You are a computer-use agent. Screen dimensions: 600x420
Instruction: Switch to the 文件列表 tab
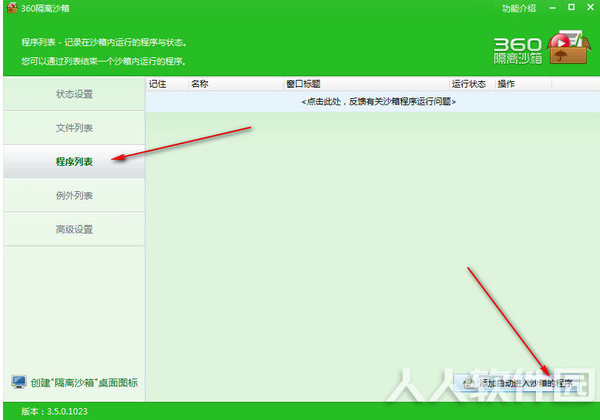pyautogui.click(x=74, y=128)
